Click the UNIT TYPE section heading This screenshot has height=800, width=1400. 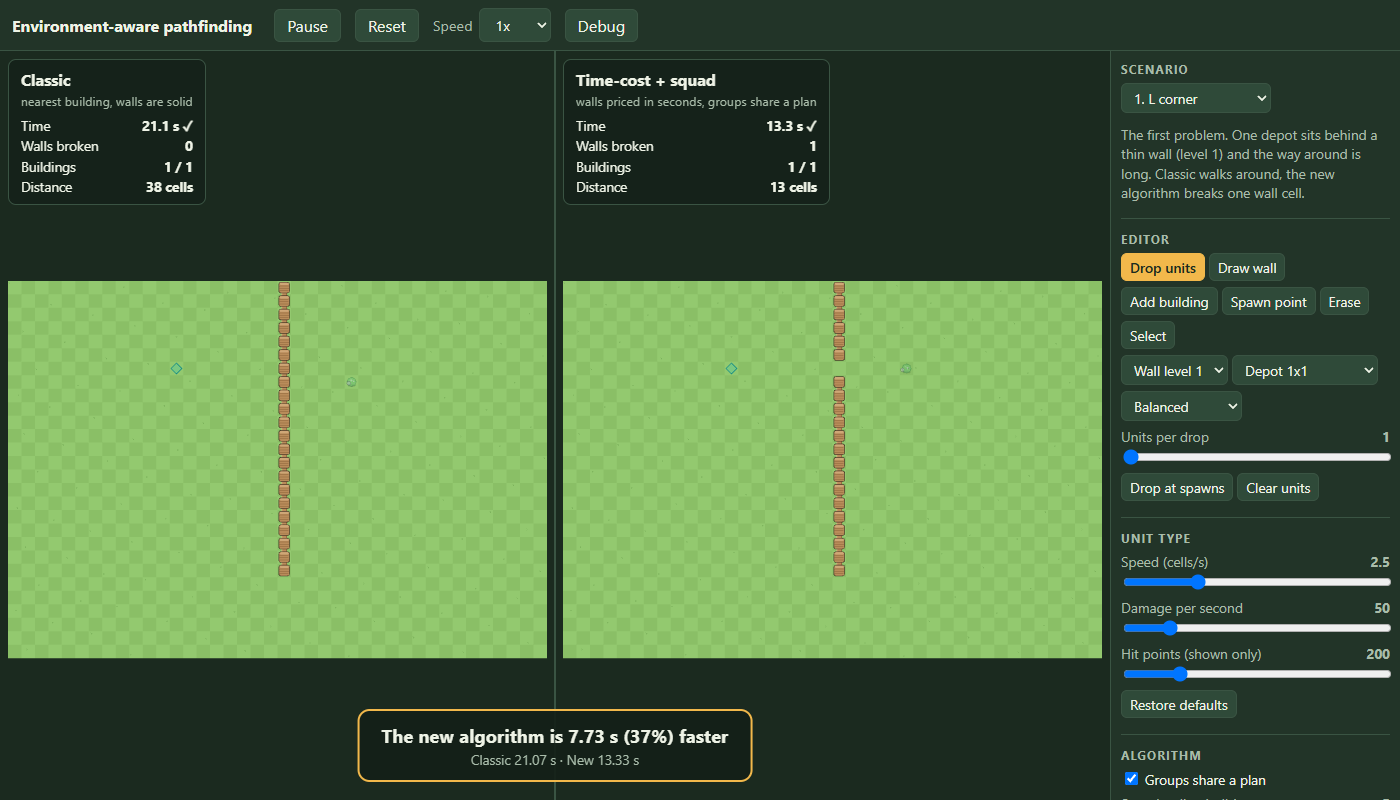(x=1156, y=539)
